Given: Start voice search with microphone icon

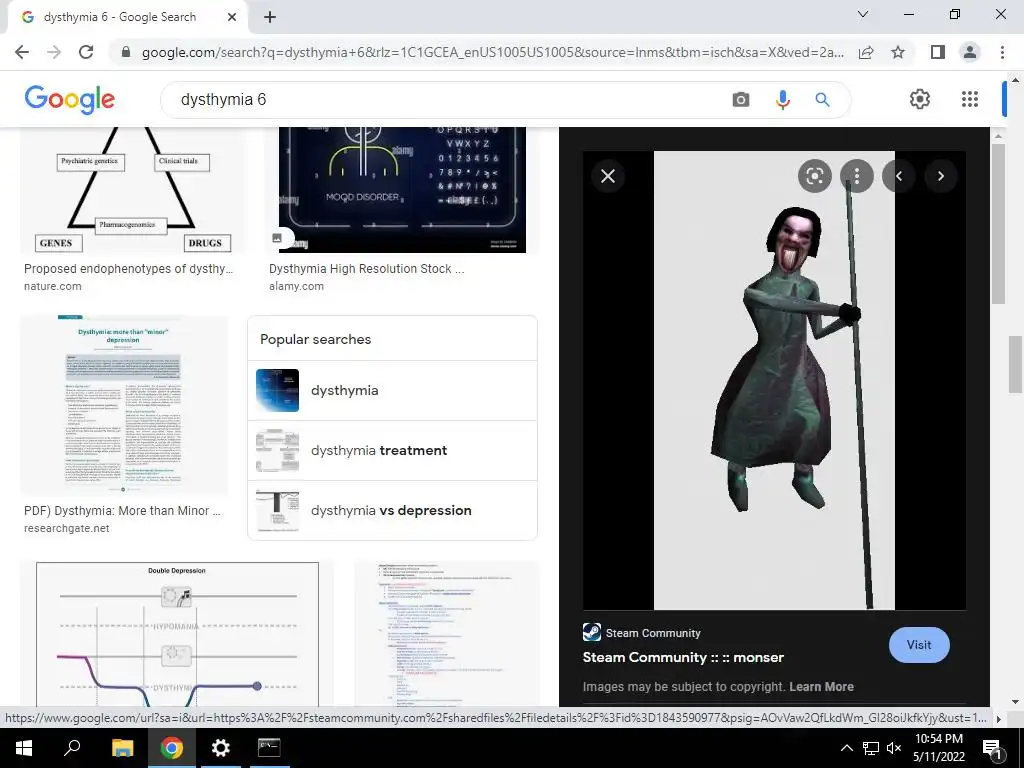Looking at the screenshot, I should click(782, 100).
